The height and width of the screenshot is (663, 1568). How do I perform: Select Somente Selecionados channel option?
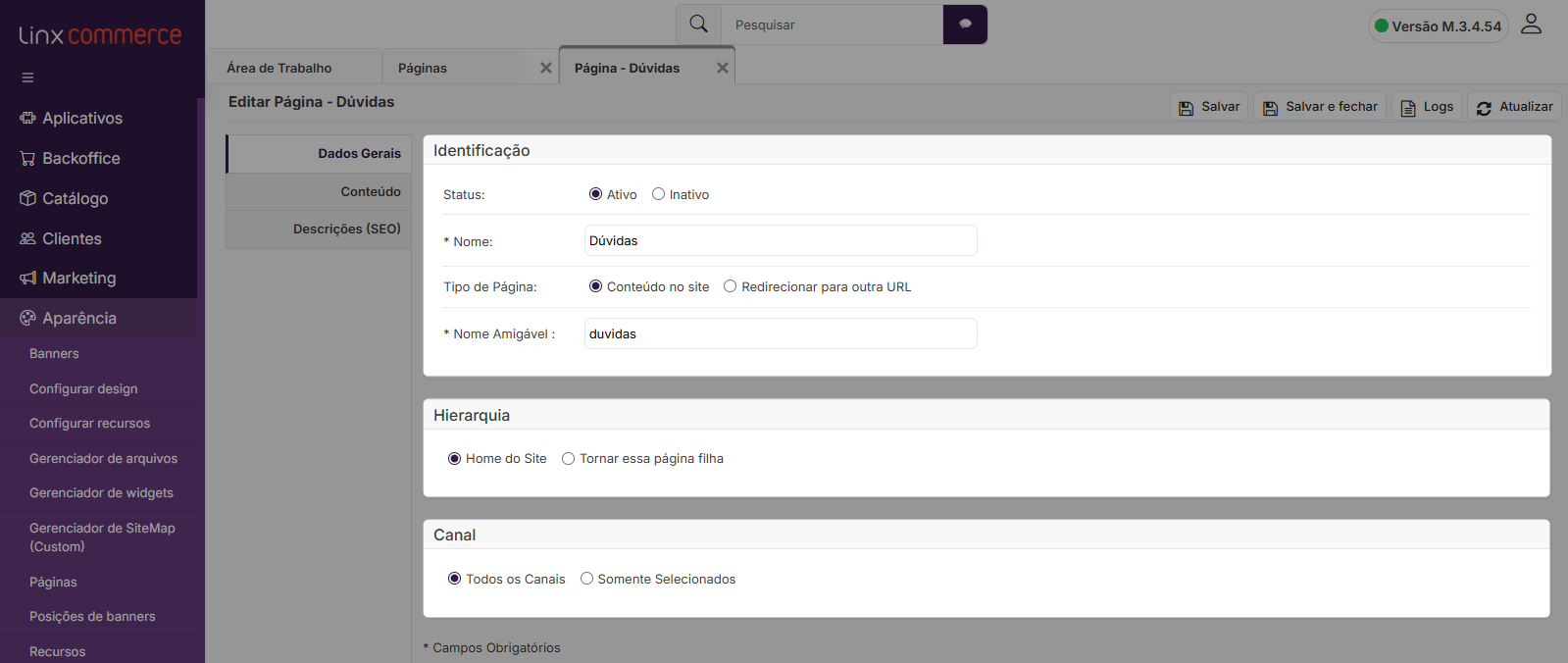(586, 579)
